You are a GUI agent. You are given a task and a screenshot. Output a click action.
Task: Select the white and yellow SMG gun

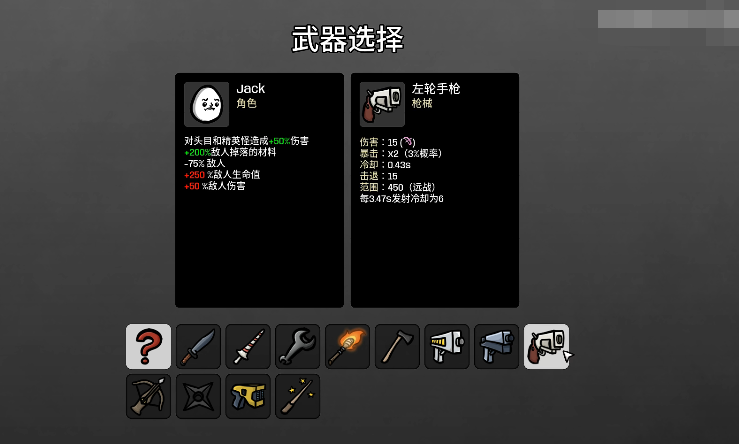pos(447,346)
